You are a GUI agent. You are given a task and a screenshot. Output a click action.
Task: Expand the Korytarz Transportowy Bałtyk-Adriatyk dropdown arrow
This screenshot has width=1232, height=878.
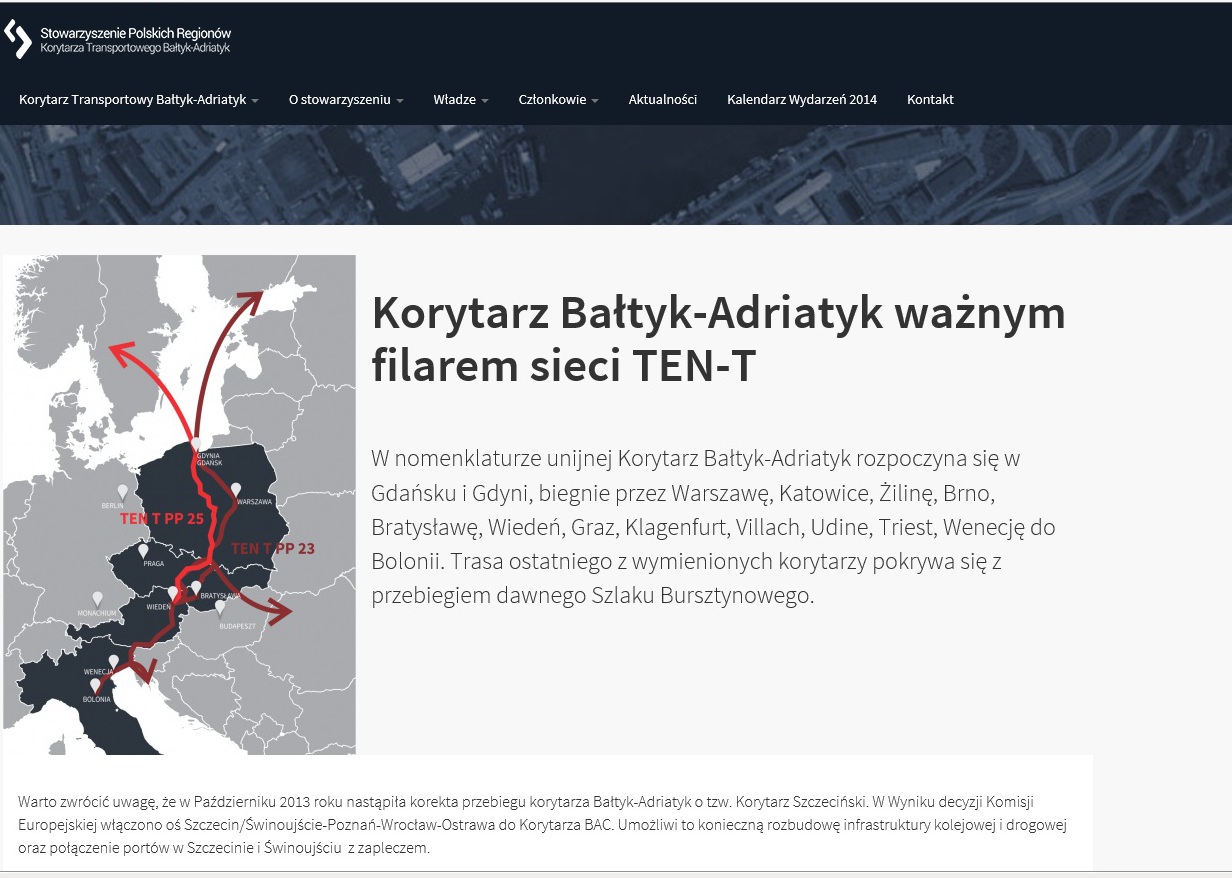[x=255, y=101]
